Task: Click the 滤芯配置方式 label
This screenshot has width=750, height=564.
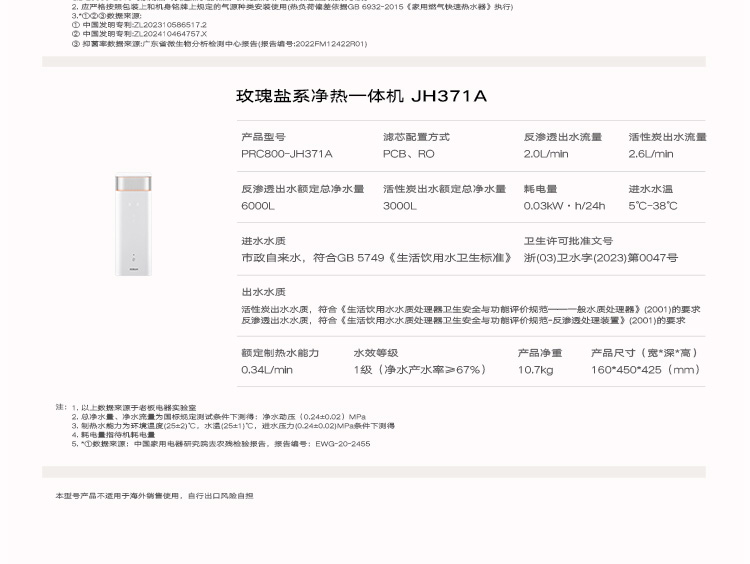Action: [x=416, y=137]
